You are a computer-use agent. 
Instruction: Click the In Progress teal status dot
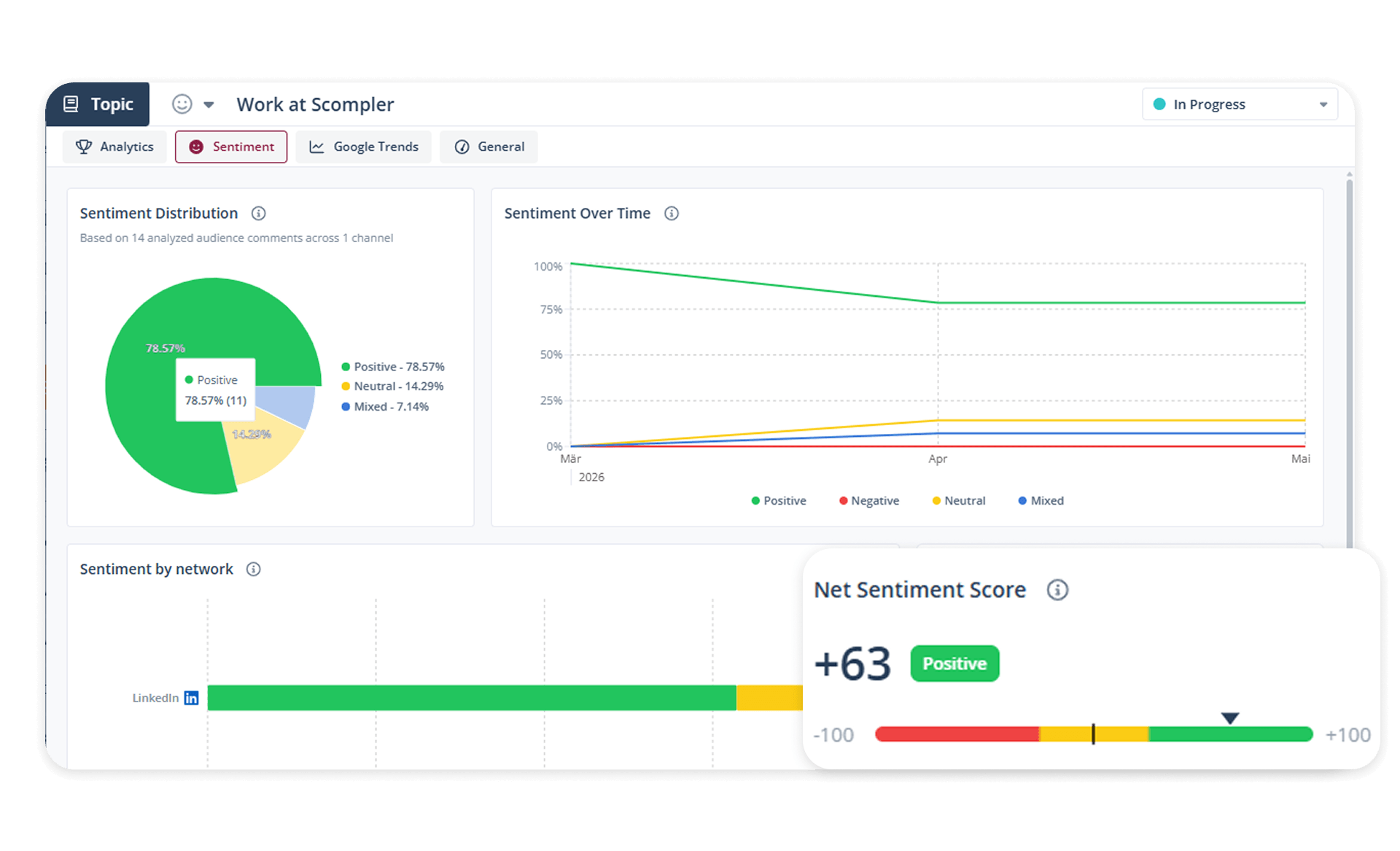point(1159,104)
